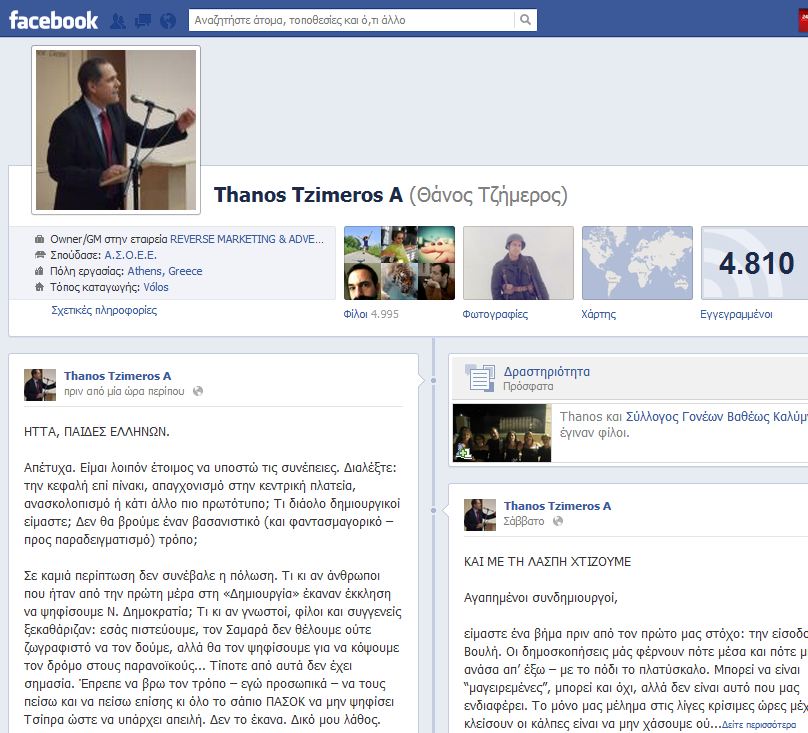Open the large profile picture

[116, 129]
